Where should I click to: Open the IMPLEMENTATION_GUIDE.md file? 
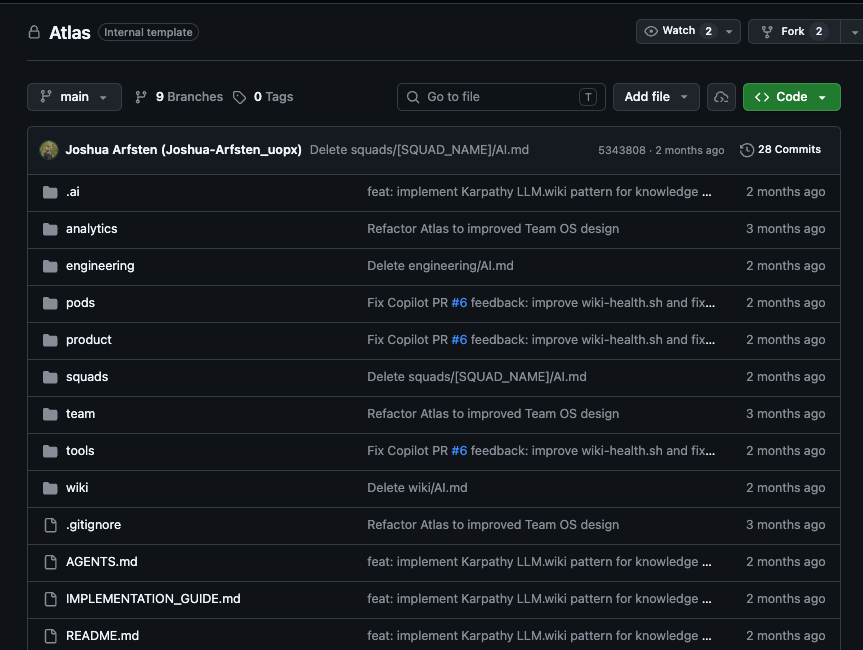point(153,599)
